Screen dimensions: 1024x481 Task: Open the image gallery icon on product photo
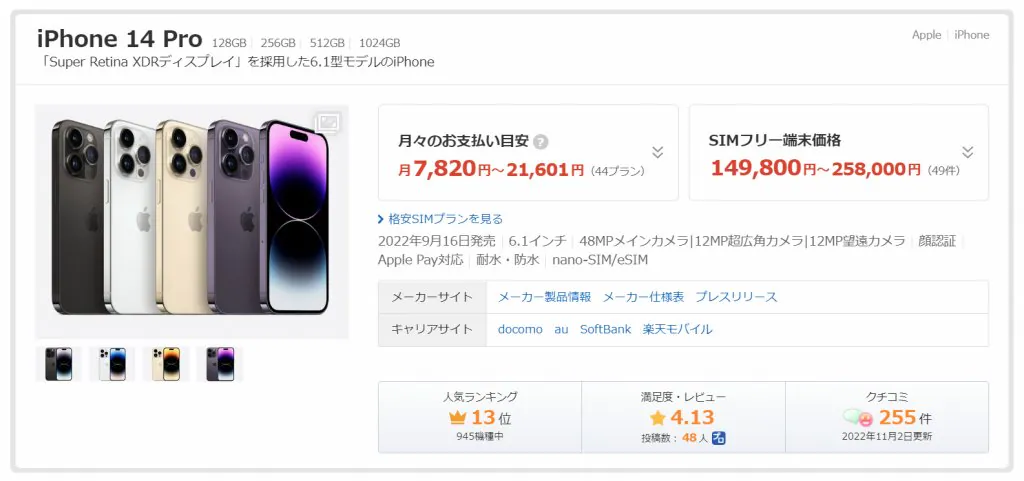pos(327,123)
